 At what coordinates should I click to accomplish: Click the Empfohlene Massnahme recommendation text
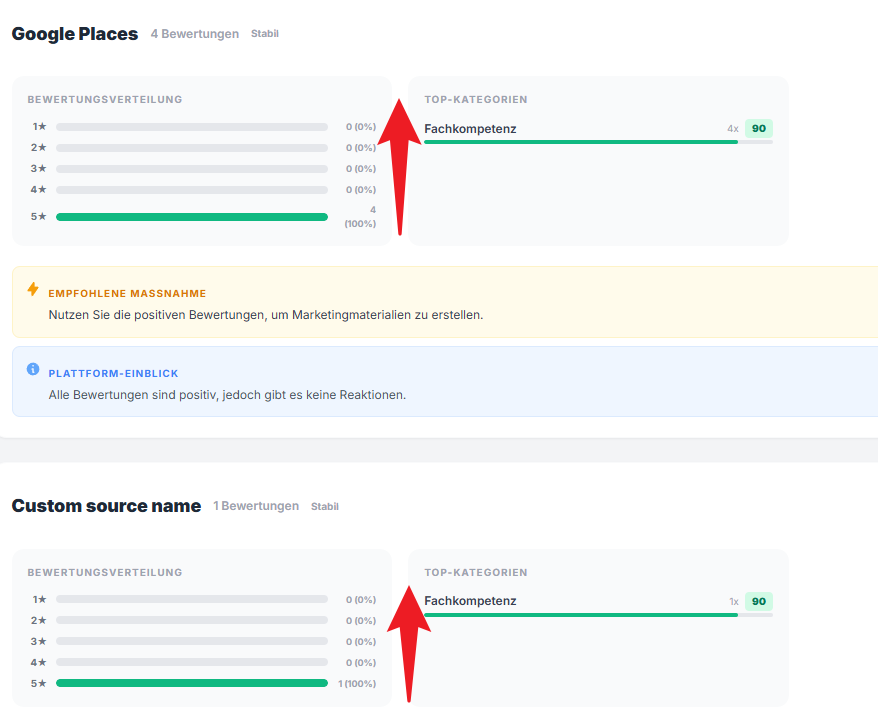[x=266, y=315]
